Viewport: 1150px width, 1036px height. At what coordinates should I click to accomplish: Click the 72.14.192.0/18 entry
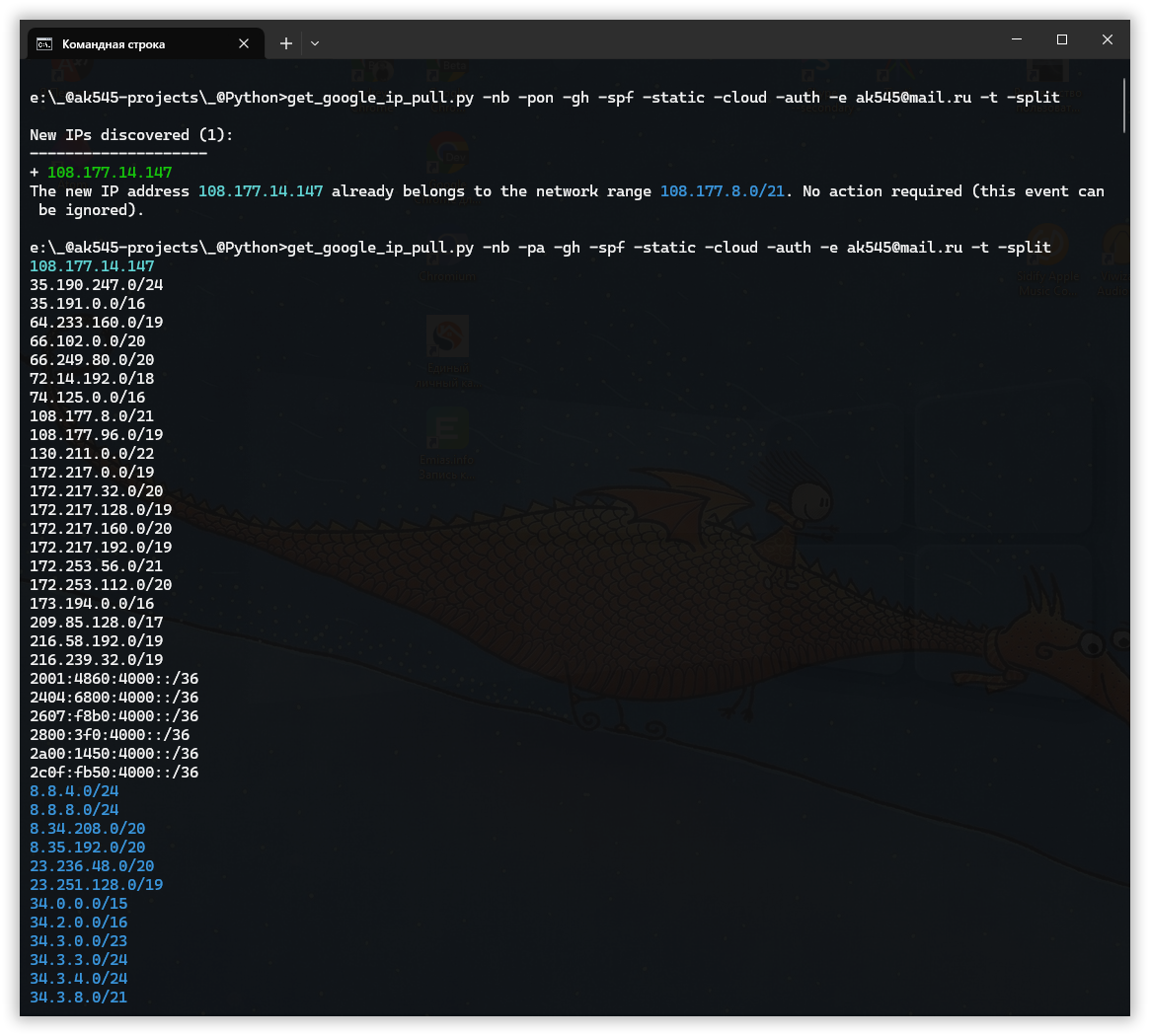coord(92,378)
